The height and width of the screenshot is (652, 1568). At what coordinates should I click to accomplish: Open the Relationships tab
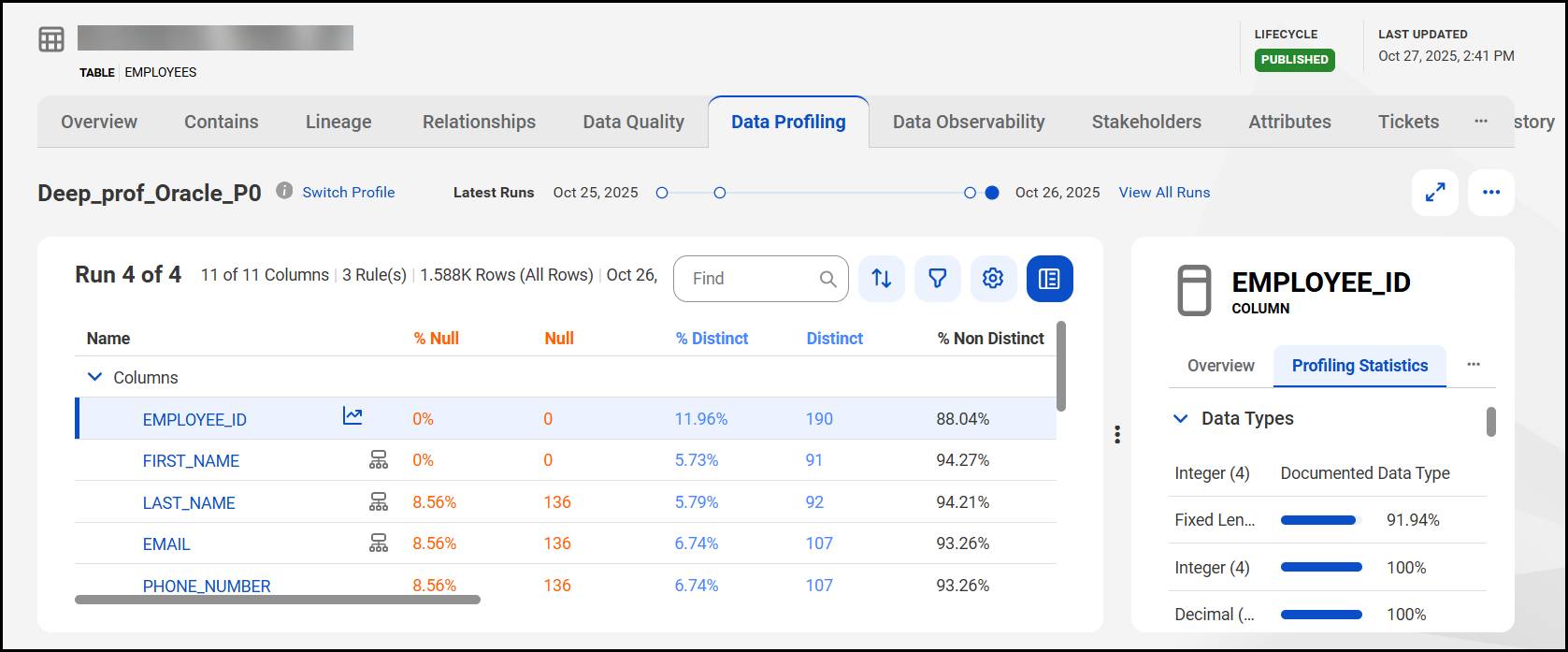tap(479, 122)
